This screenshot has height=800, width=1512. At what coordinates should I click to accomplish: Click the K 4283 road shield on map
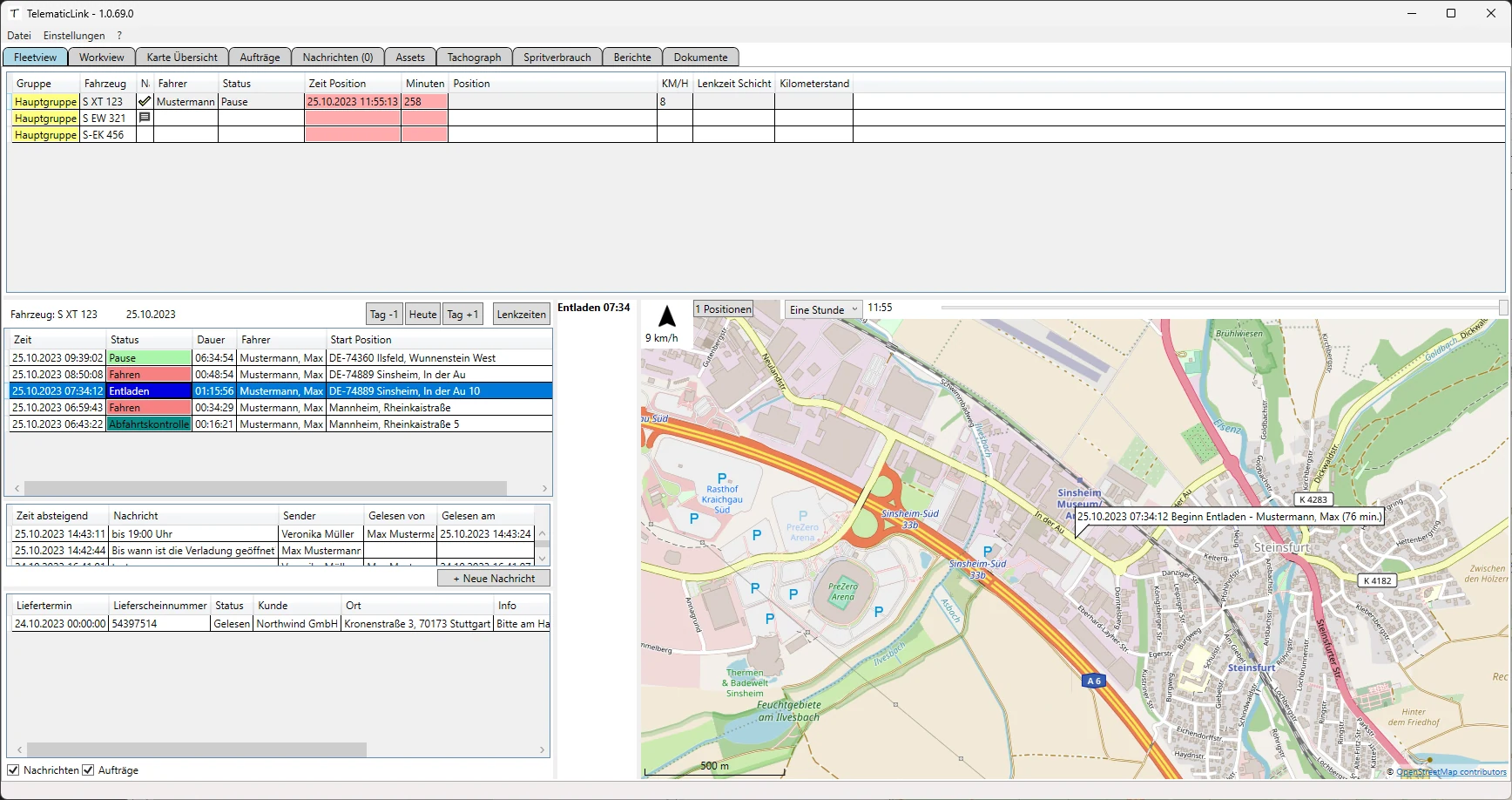point(1313,499)
